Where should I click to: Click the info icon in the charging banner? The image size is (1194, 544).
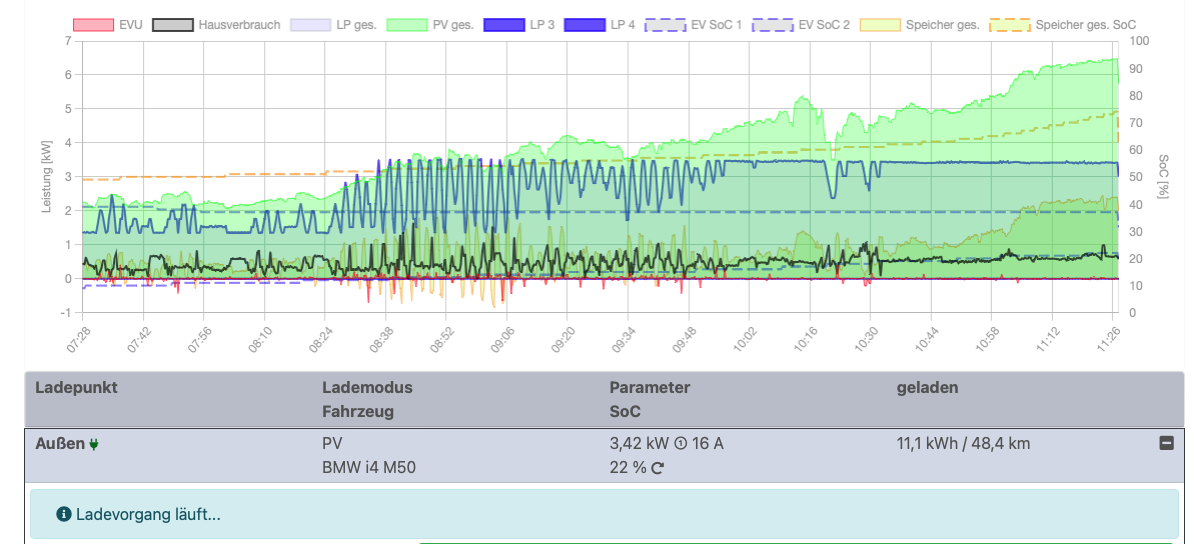[64, 514]
